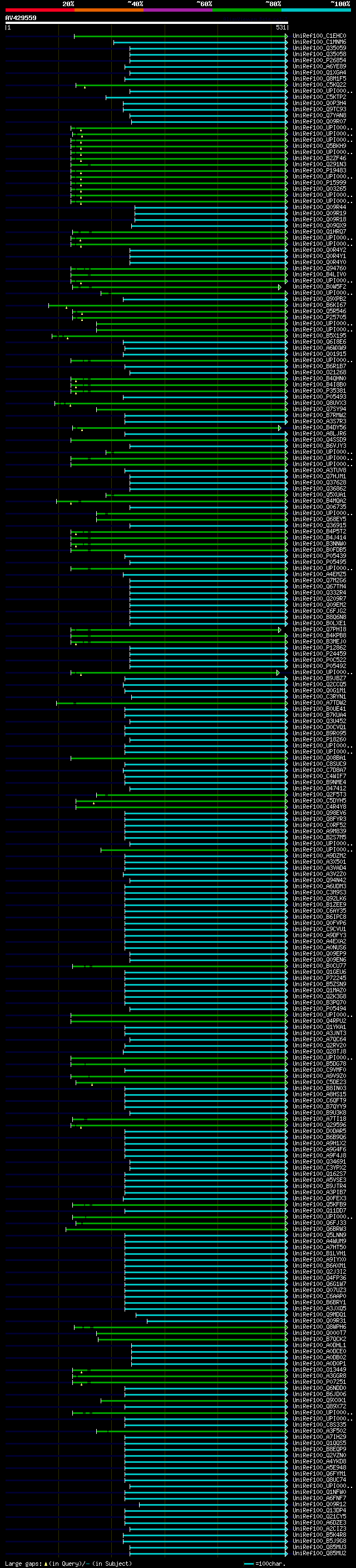
Task: Open the UniRef100_Q01915 hit label
Action: (319, 354)
